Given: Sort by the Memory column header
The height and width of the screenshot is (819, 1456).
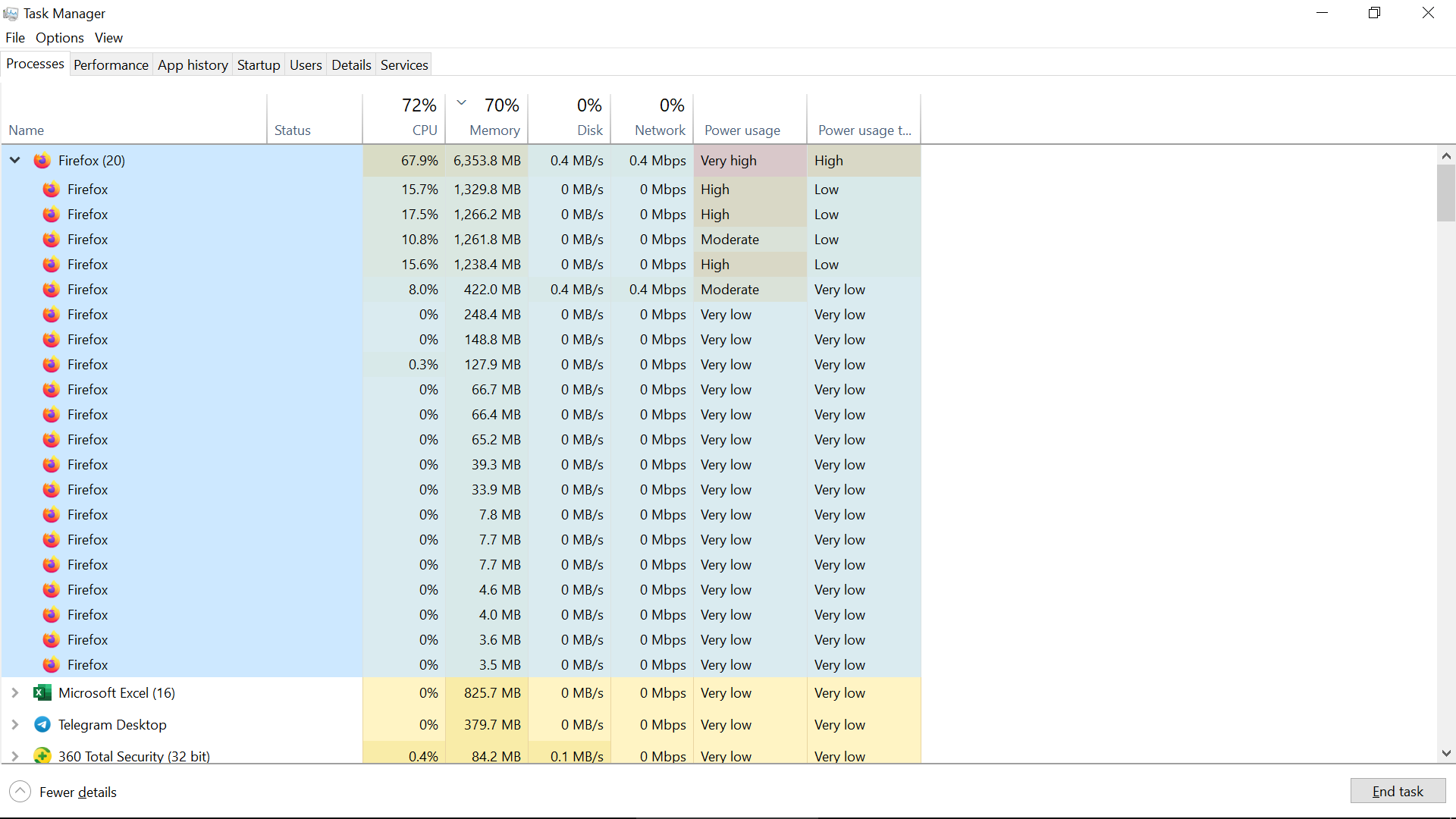Looking at the screenshot, I should [x=487, y=118].
